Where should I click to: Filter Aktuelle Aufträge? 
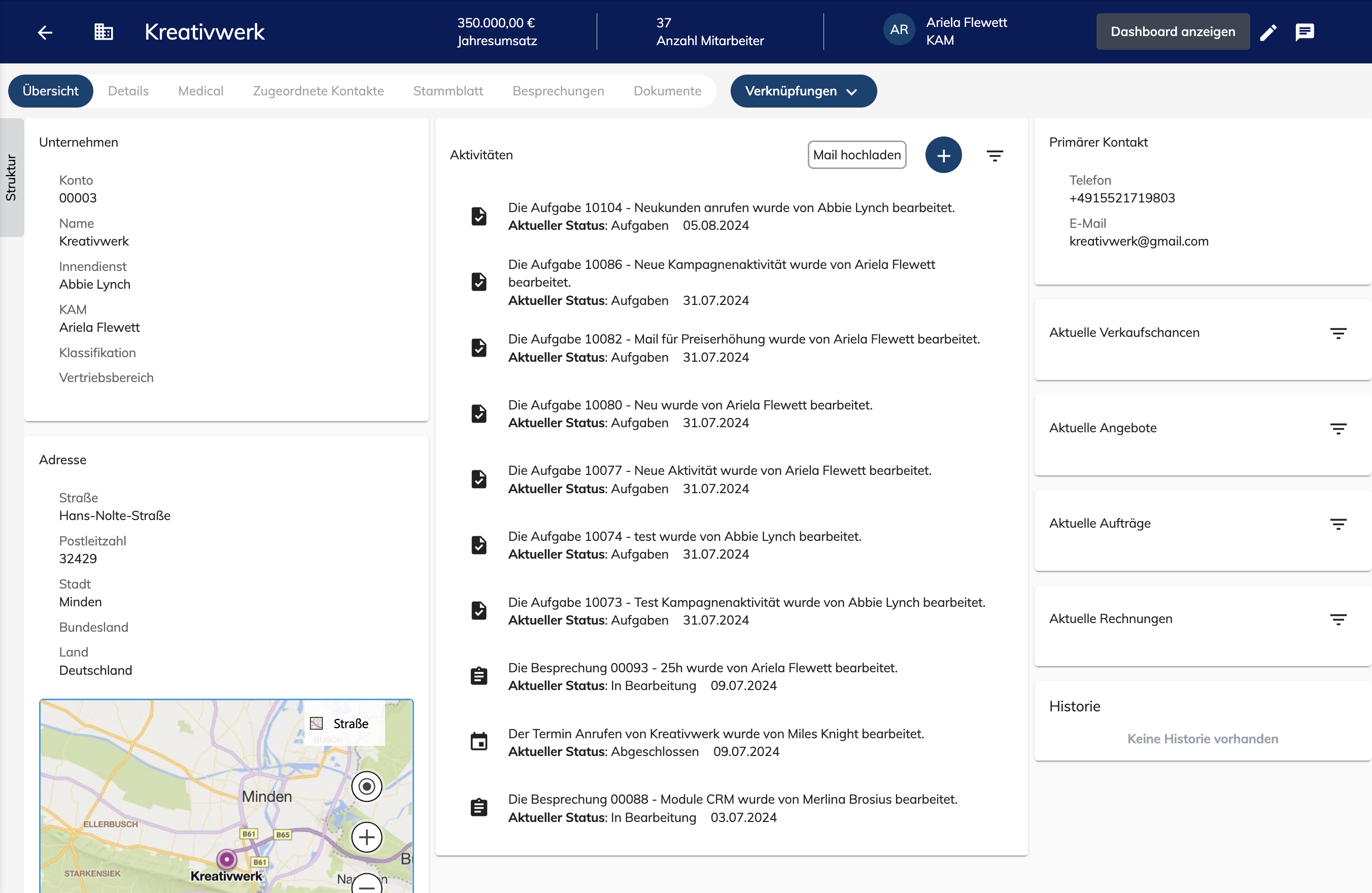click(1338, 524)
